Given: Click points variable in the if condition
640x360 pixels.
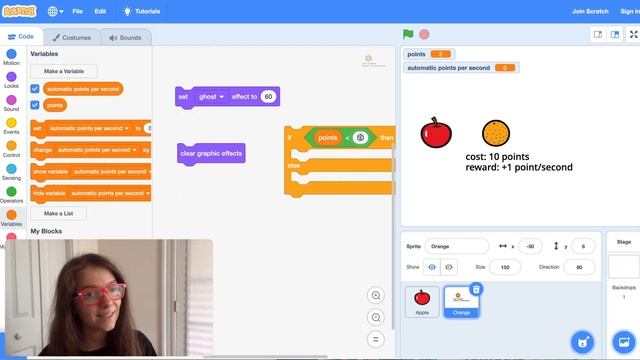Looking at the screenshot, I should point(328,138).
